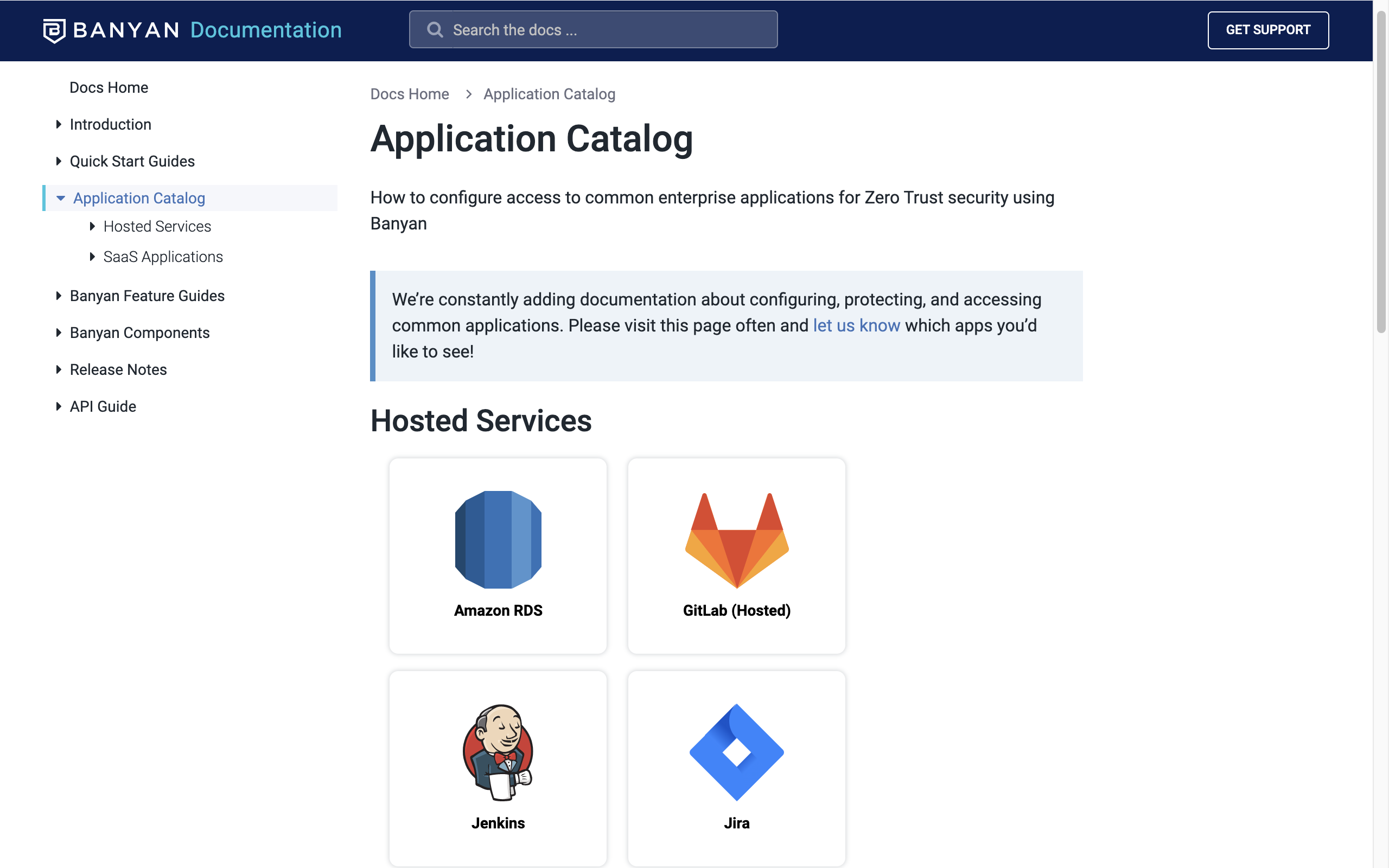Screen dimensions: 1389x868
Task: Click the Documentation header text
Action: tap(266, 30)
